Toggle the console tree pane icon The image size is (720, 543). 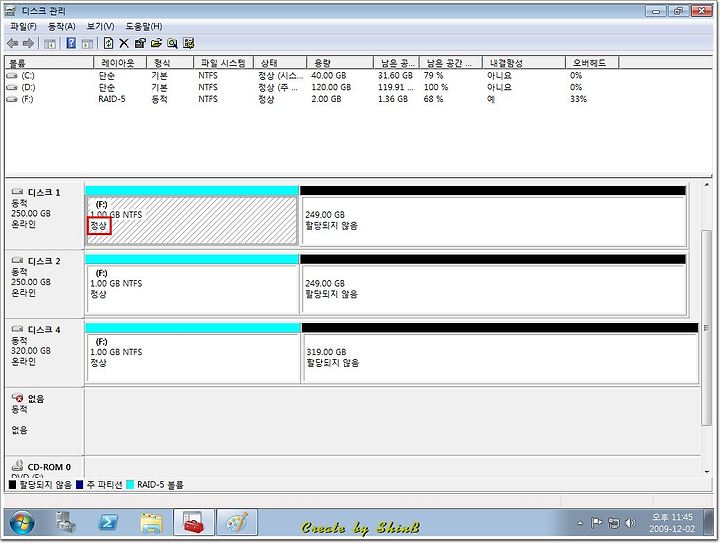50,44
